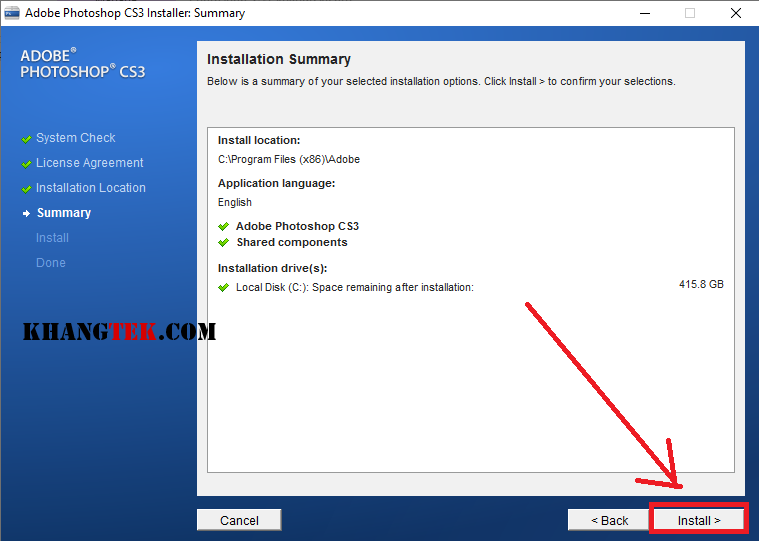The image size is (759, 541).
Task: Click the Install step in sidebar
Action: pos(52,238)
